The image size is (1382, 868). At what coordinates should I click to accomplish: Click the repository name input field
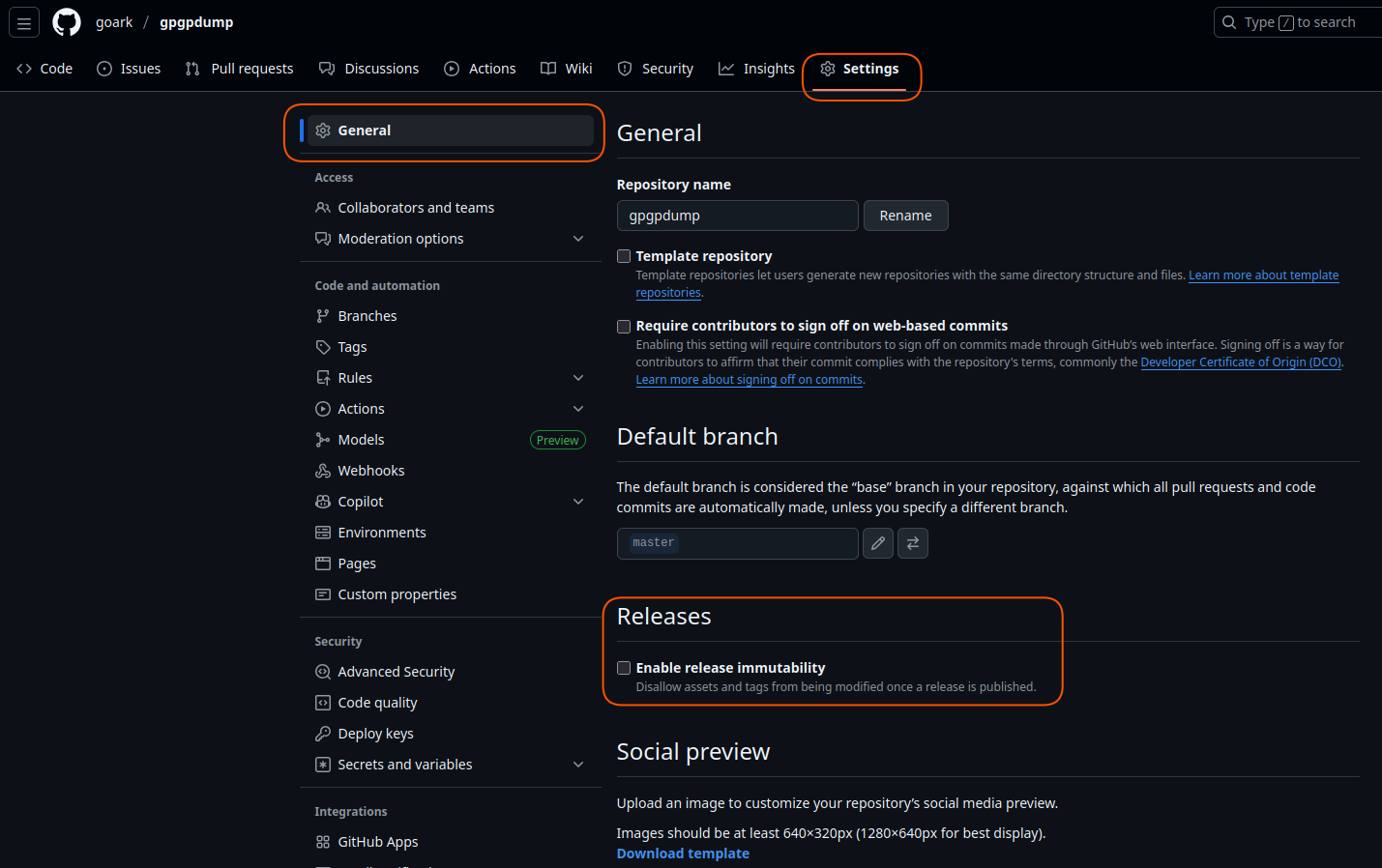[x=737, y=216]
